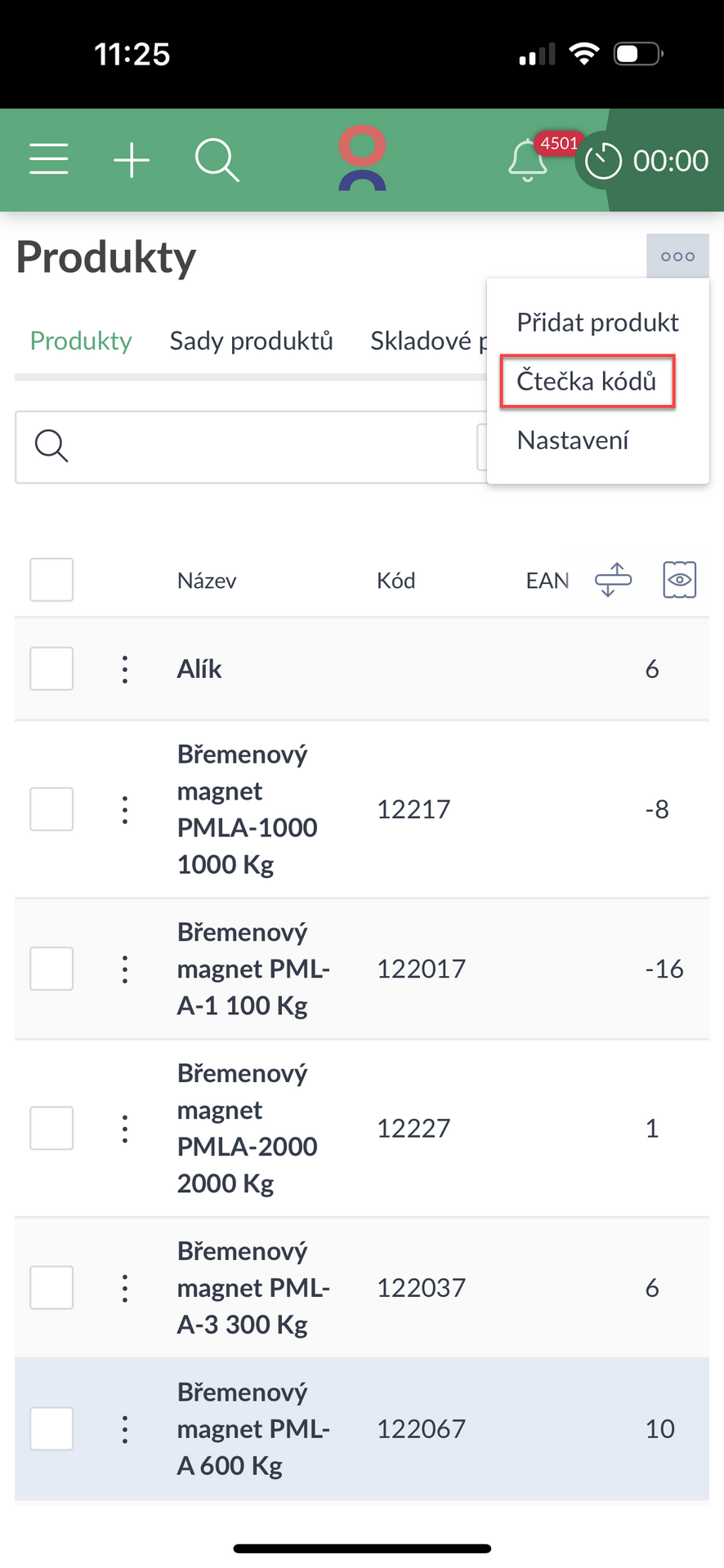Image resolution: width=724 pixels, height=1568 pixels.
Task: Tap the app logo in header
Action: pyautogui.click(x=362, y=158)
